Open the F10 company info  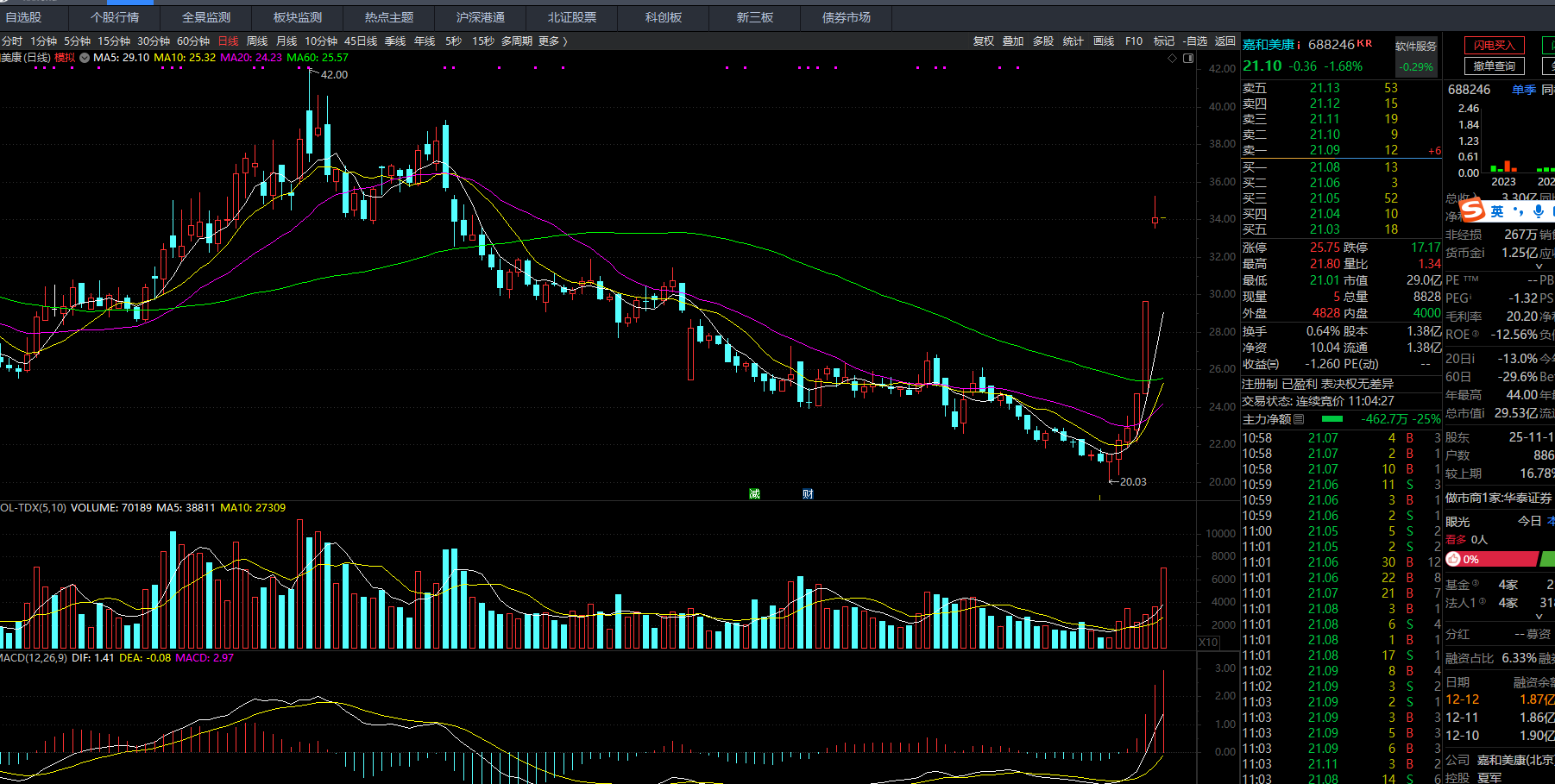(1134, 41)
